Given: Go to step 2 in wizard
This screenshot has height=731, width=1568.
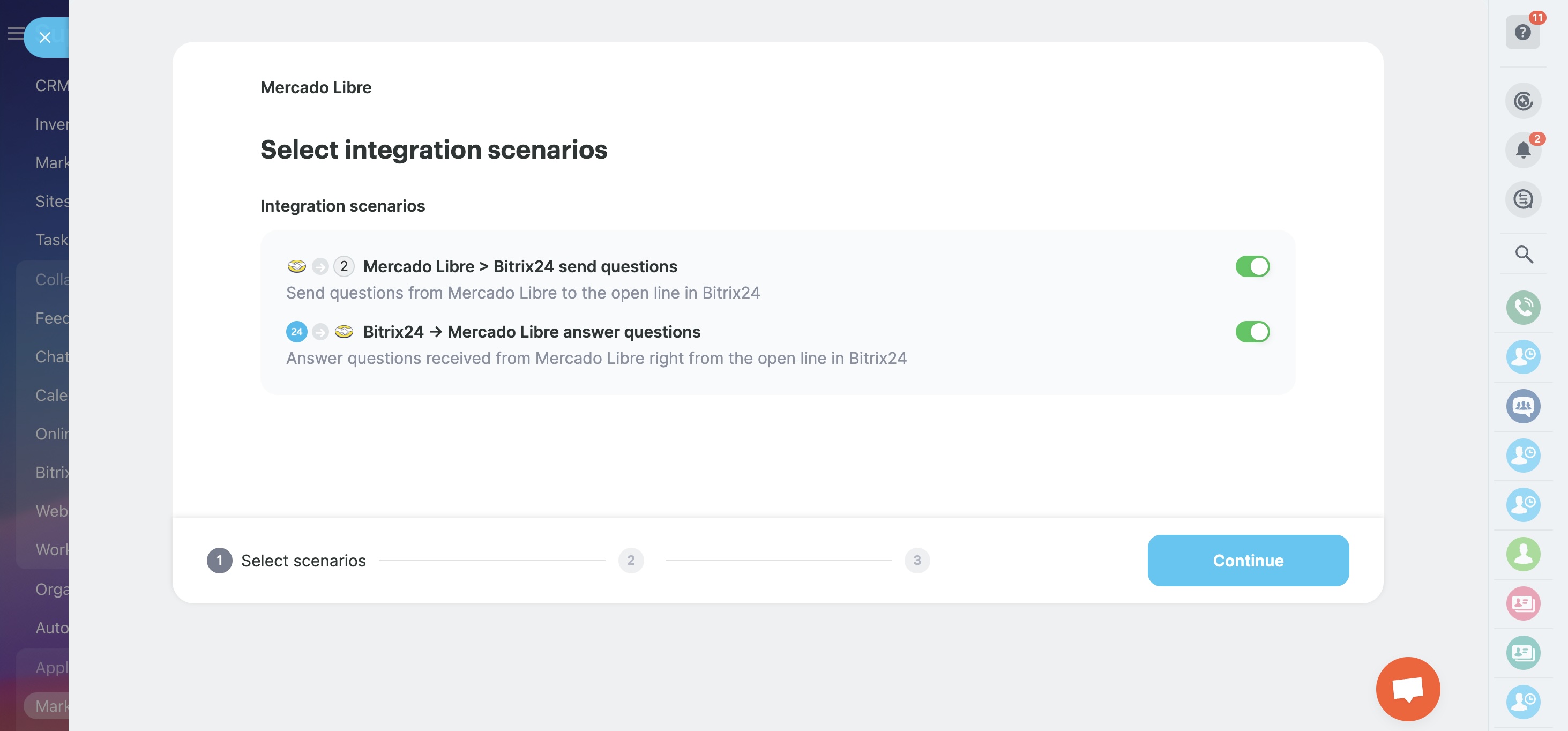Looking at the screenshot, I should (x=631, y=561).
